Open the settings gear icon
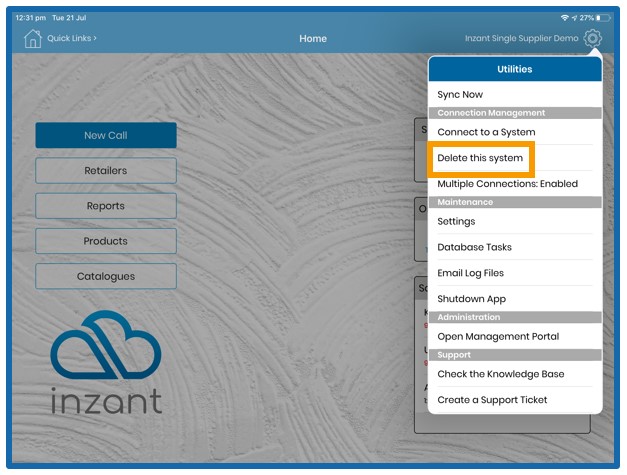This screenshot has width=627, height=475. 592,38
